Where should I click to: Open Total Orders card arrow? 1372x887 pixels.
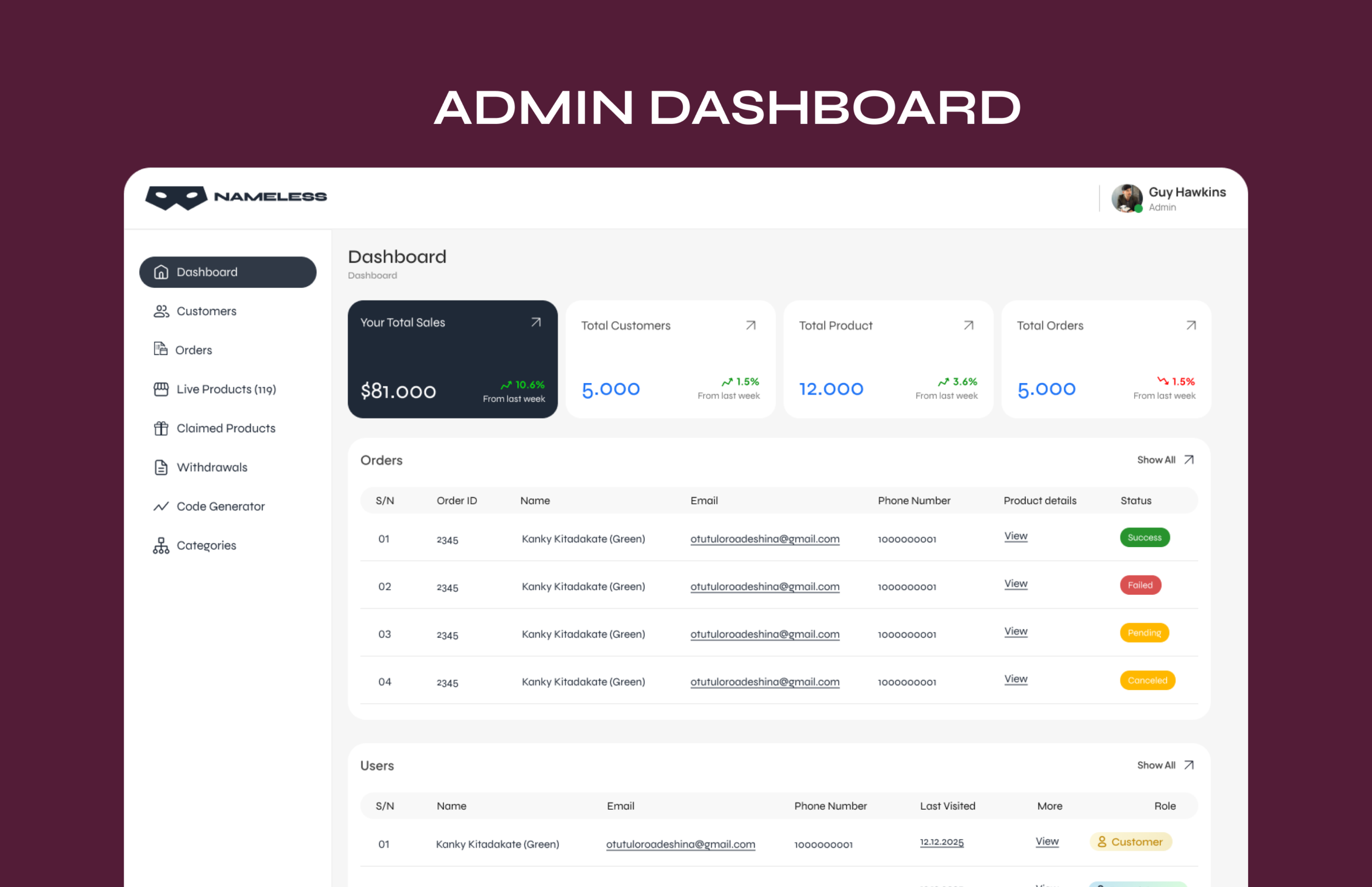click(x=1190, y=325)
